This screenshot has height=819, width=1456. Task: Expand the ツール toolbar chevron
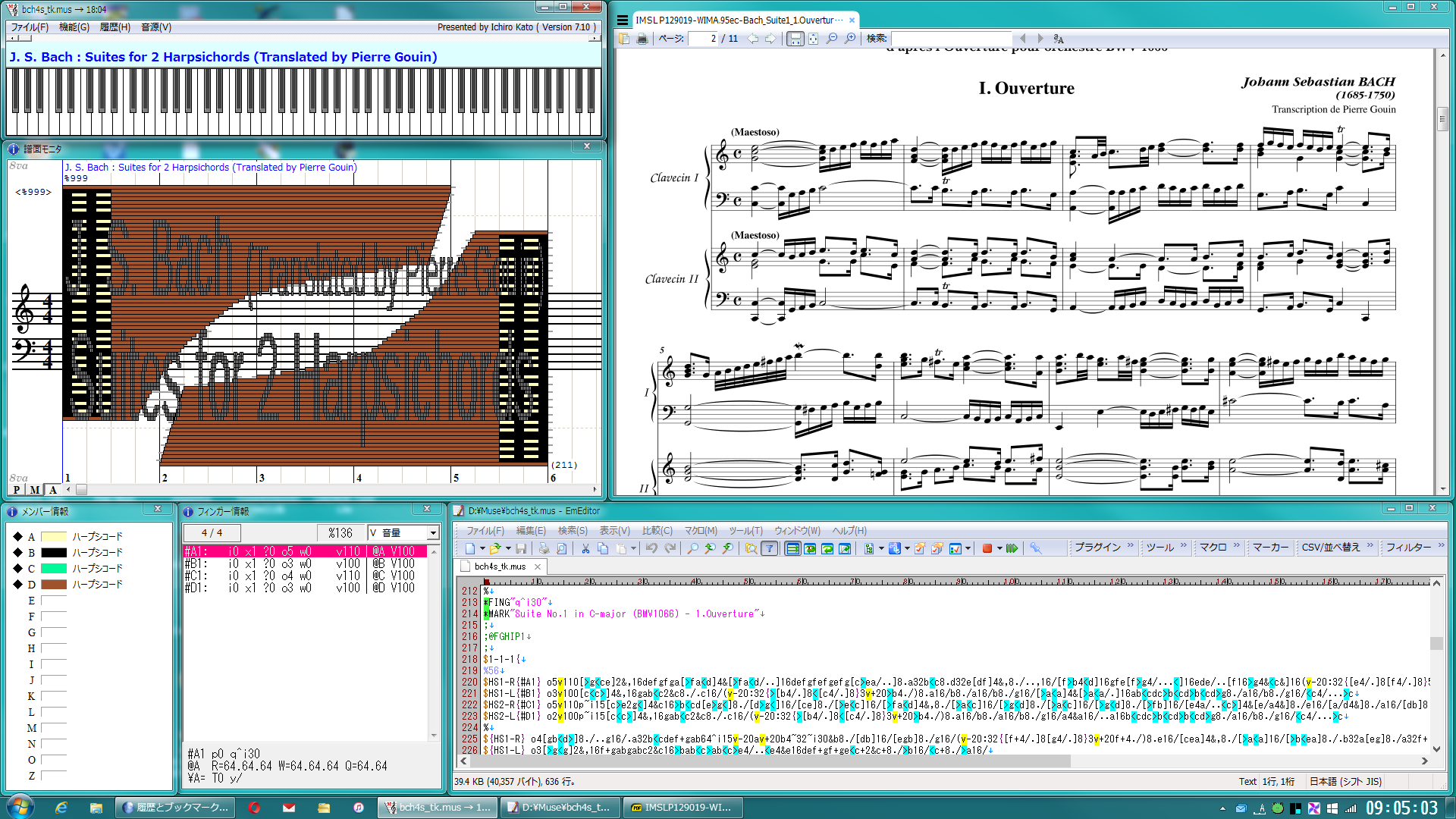[x=1184, y=545]
